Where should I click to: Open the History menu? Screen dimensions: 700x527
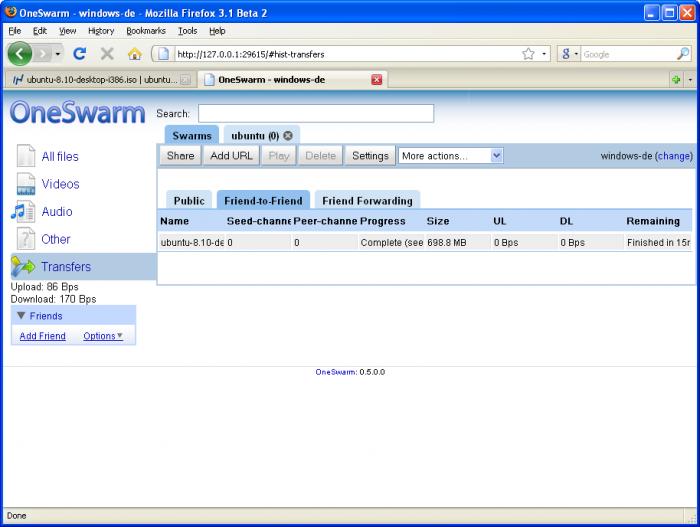coord(101,31)
